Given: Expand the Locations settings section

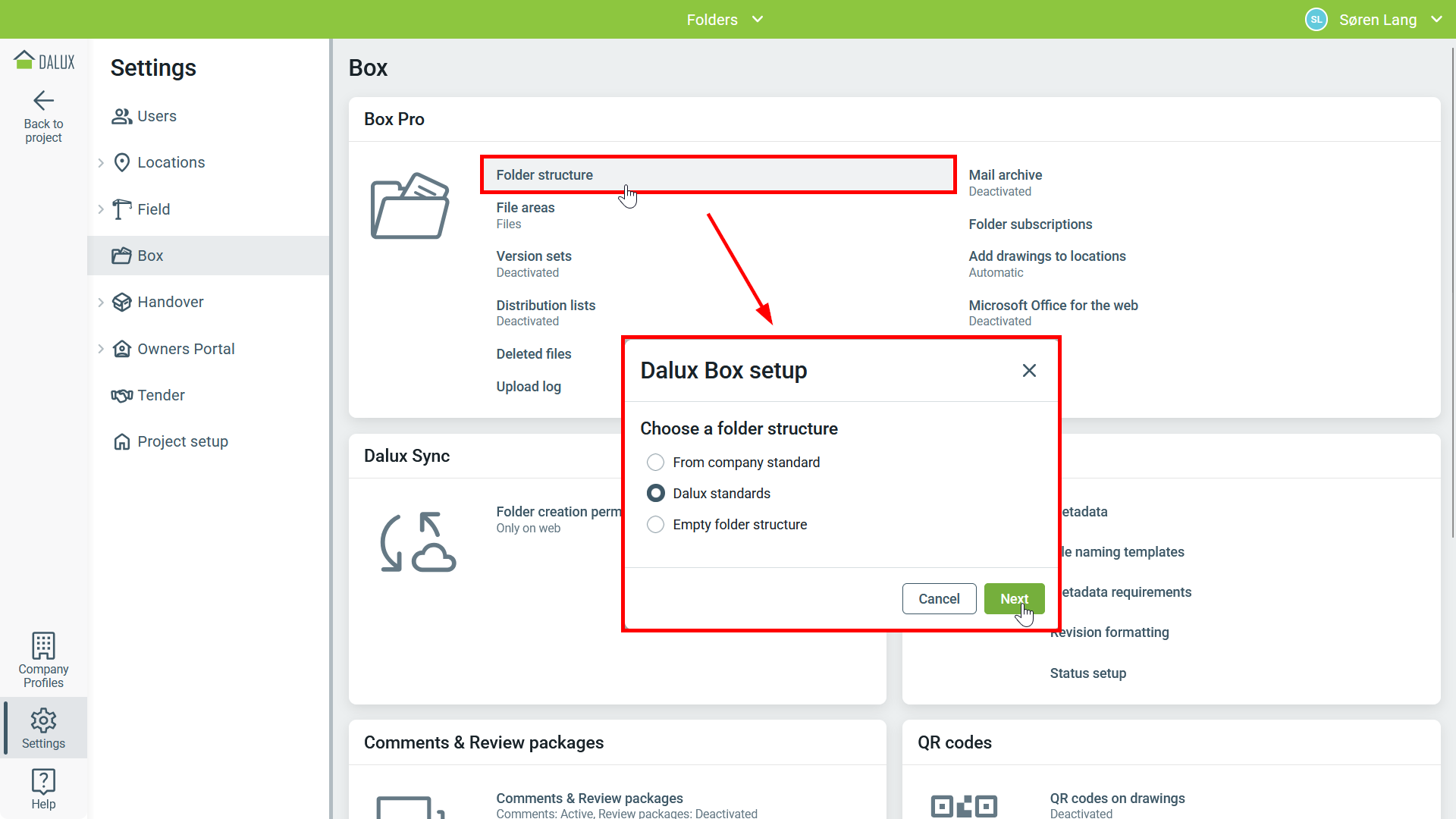Looking at the screenshot, I should coord(101,163).
